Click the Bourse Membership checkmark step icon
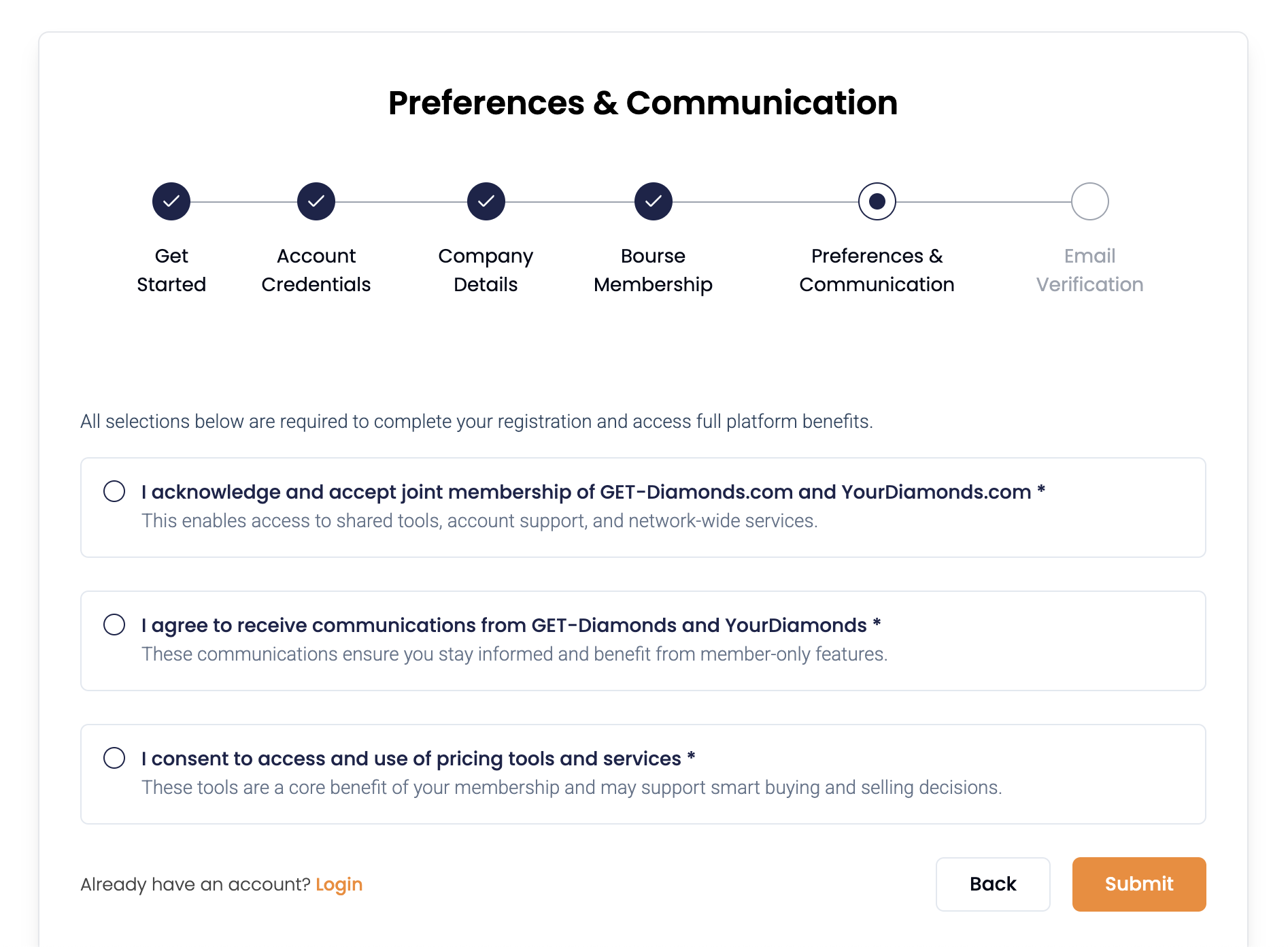This screenshot has width=1288, height=947. point(654,201)
